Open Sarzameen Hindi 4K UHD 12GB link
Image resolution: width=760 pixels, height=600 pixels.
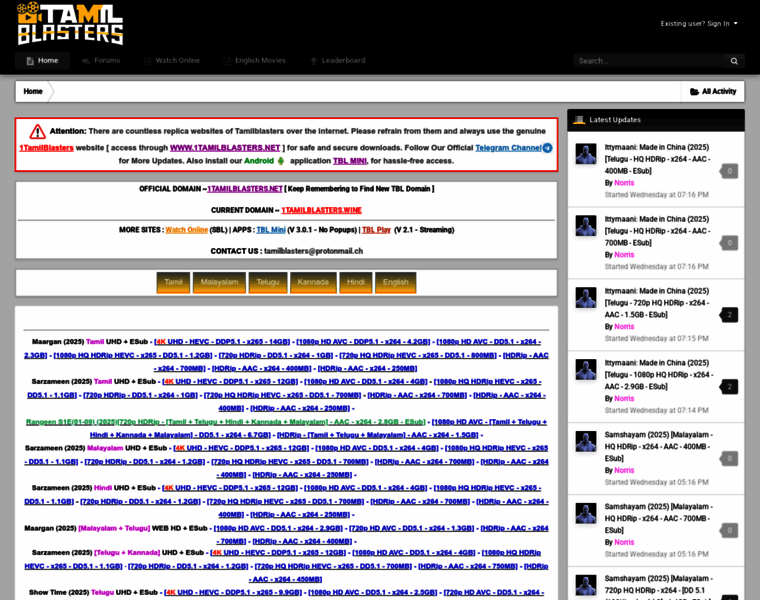(230, 488)
